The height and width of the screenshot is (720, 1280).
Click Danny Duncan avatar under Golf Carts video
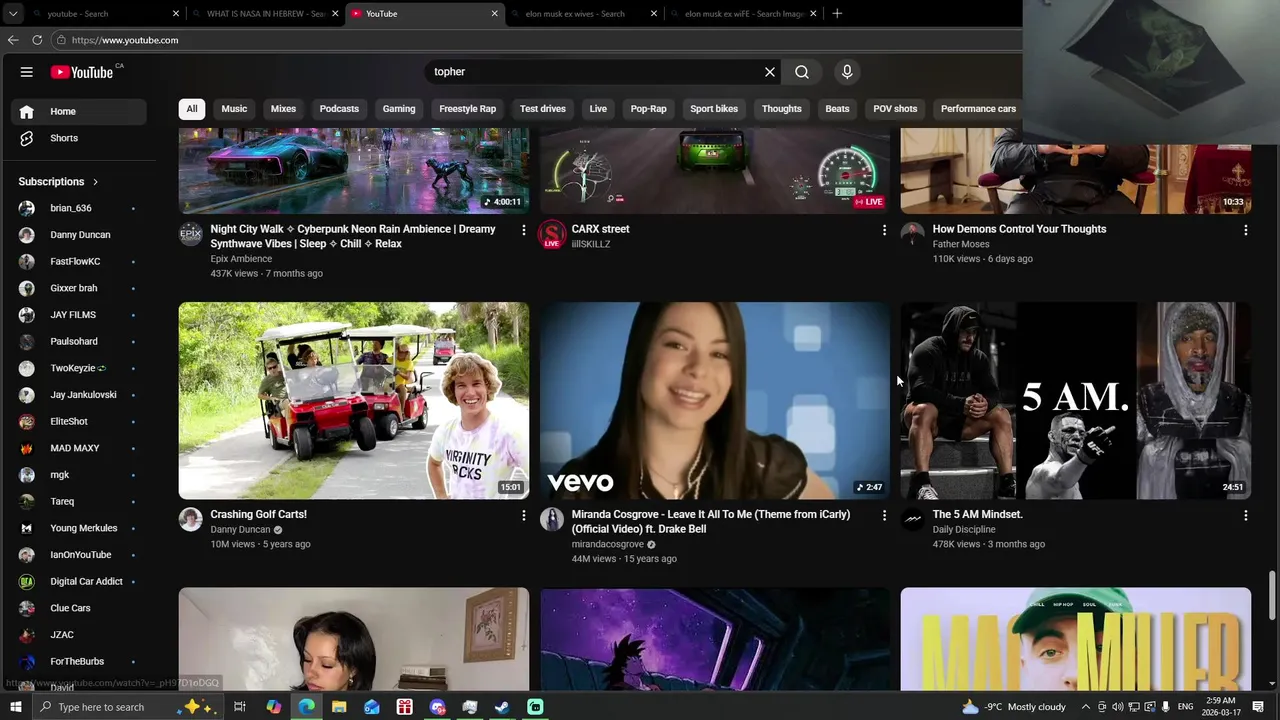tap(190, 519)
